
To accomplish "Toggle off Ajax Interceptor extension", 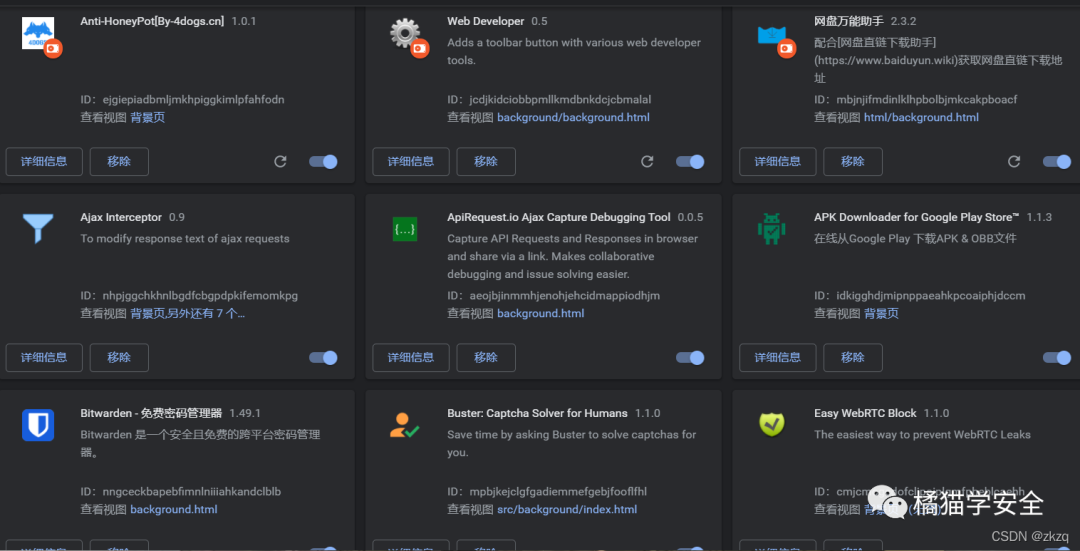I will (323, 357).
